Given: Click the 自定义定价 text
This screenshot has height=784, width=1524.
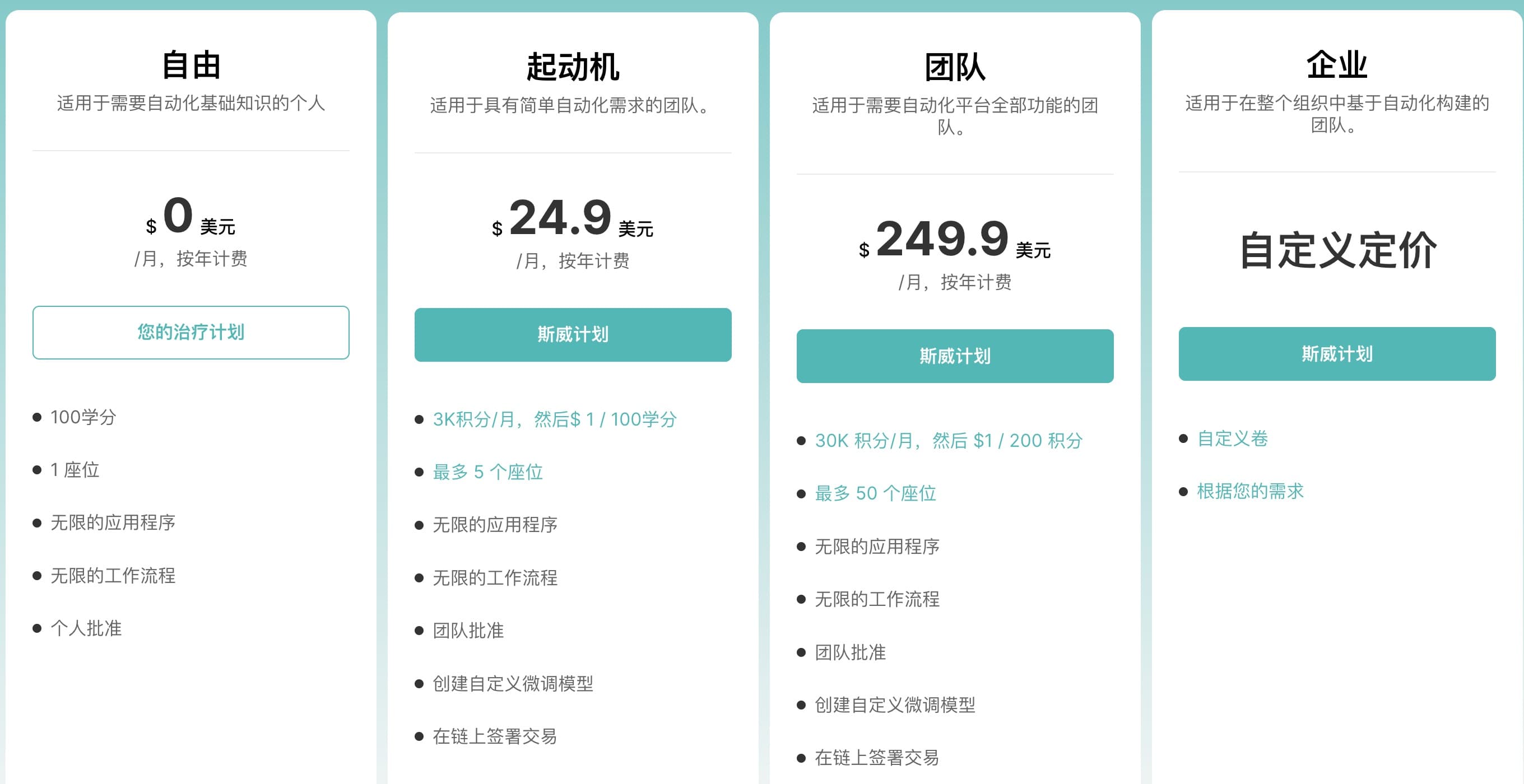Looking at the screenshot, I should [x=1336, y=250].
